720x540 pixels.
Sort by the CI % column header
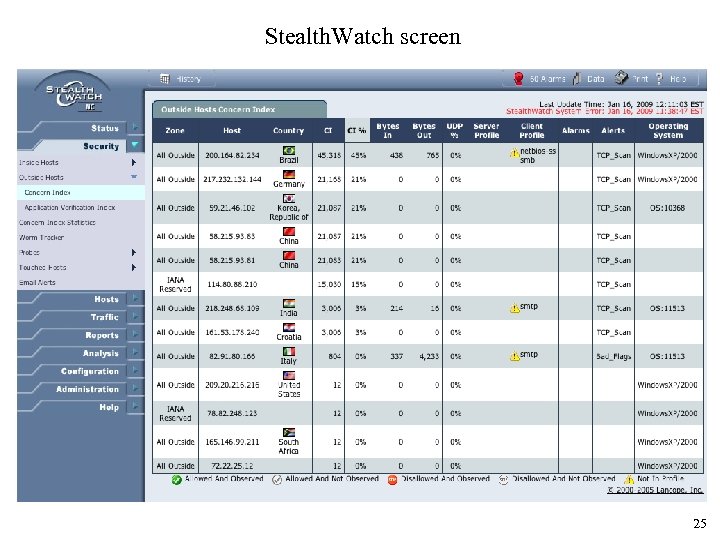coord(357,130)
